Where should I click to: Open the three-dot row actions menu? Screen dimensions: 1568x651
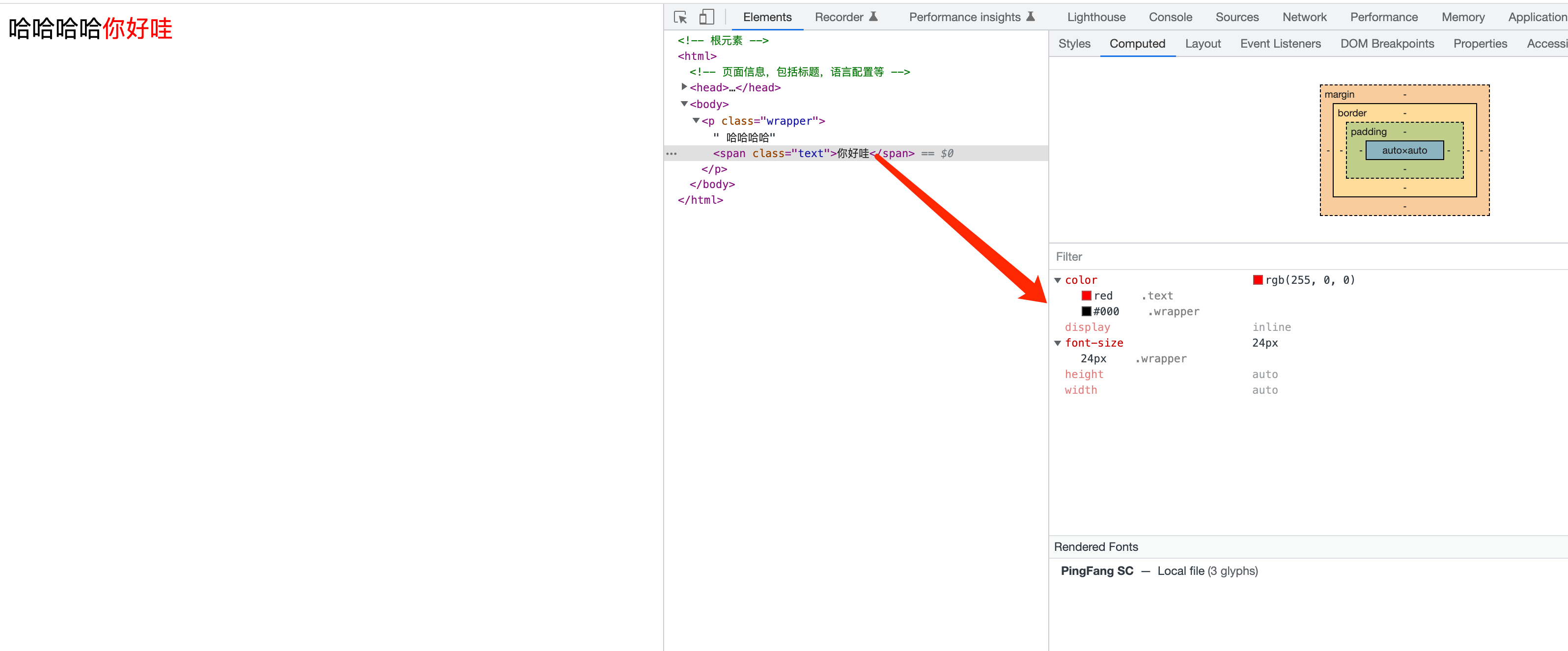click(x=672, y=154)
